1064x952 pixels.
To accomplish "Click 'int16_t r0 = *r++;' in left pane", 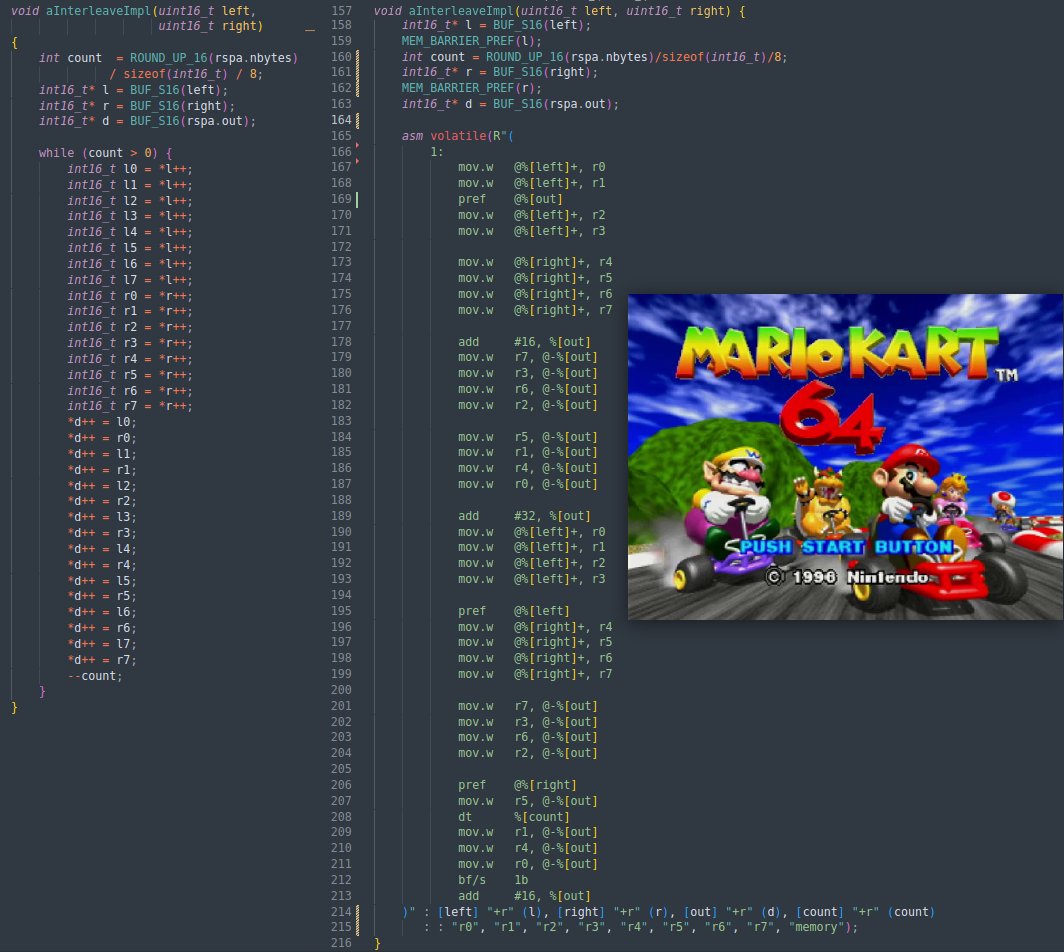I will click(x=130, y=296).
